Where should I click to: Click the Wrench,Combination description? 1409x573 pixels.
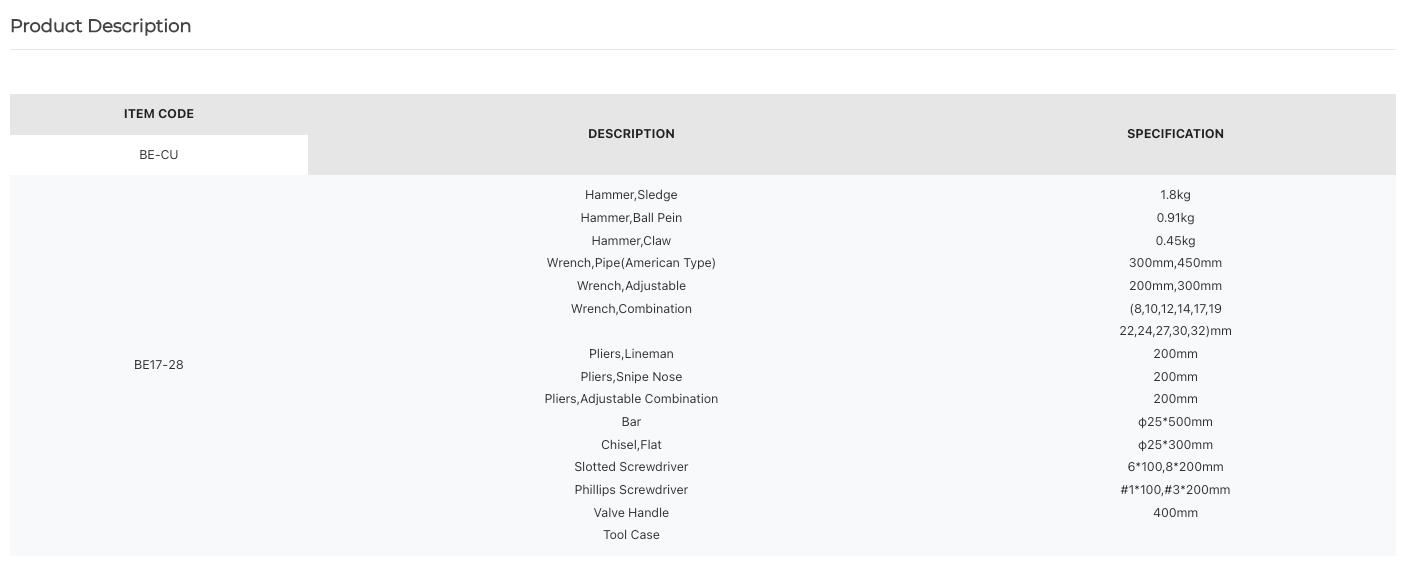(x=631, y=309)
